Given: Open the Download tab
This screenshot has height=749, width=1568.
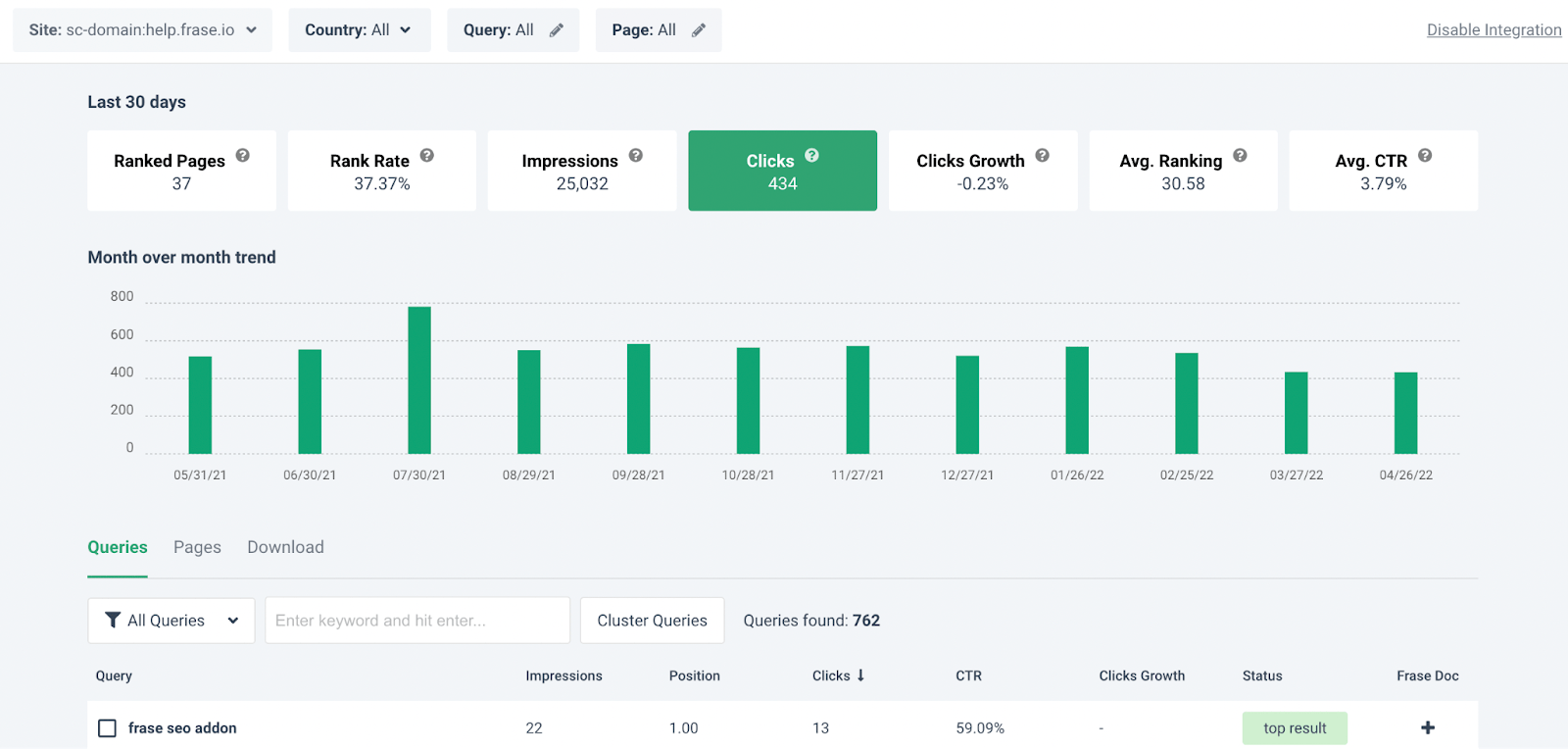Looking at the screenshot, I should tap(285, 547).
